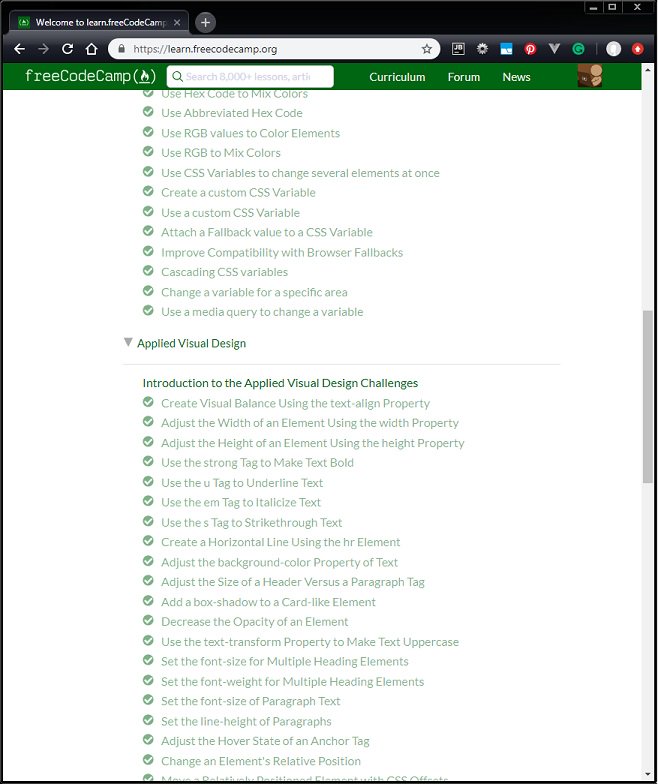Viewport: 658px width, 784px height.
Task: Bookmark this page with the star icon
Action: point(426,49)
